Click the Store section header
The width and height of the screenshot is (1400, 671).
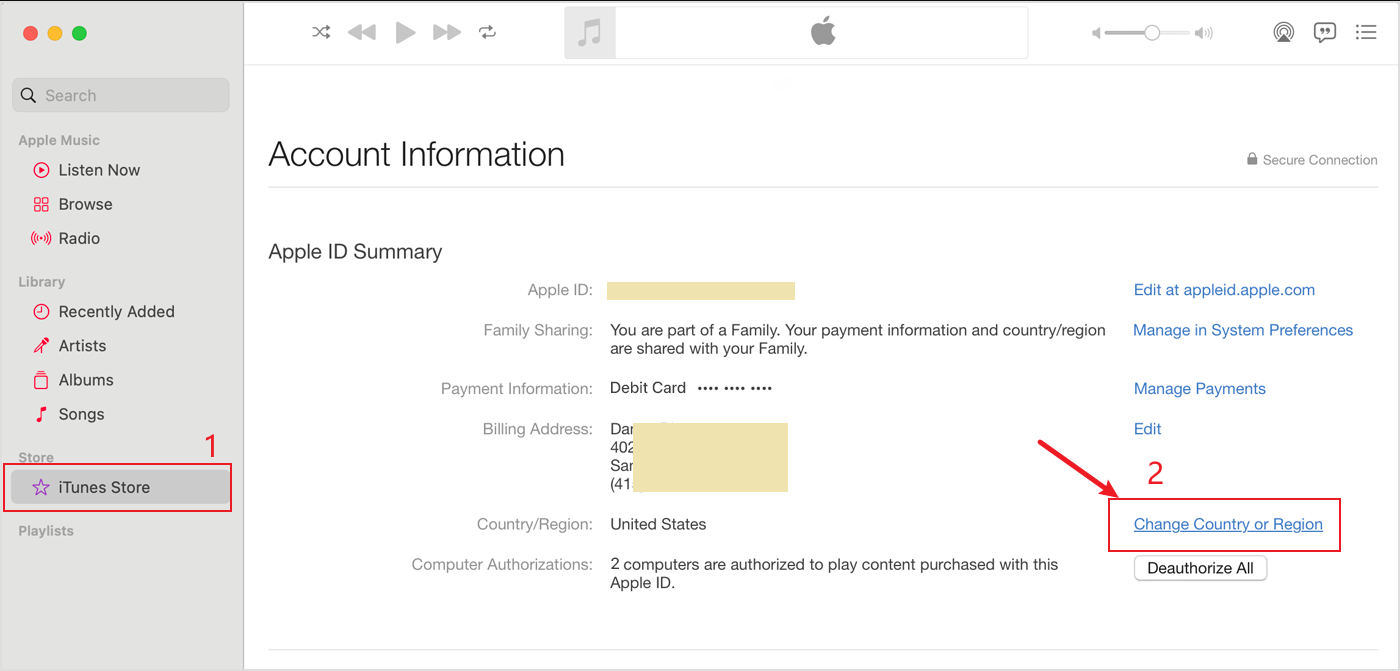tap(36, 458)
